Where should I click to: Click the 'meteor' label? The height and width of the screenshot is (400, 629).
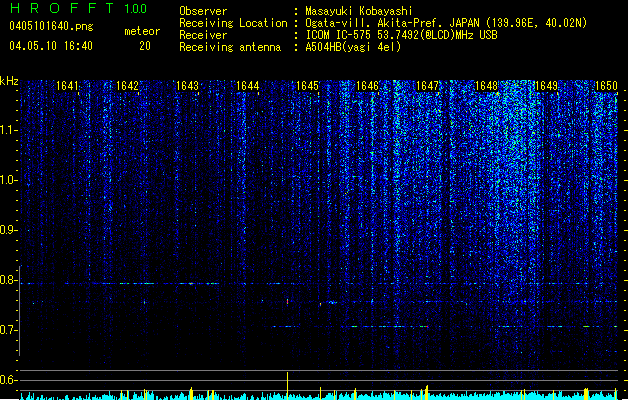coord(142,31)
